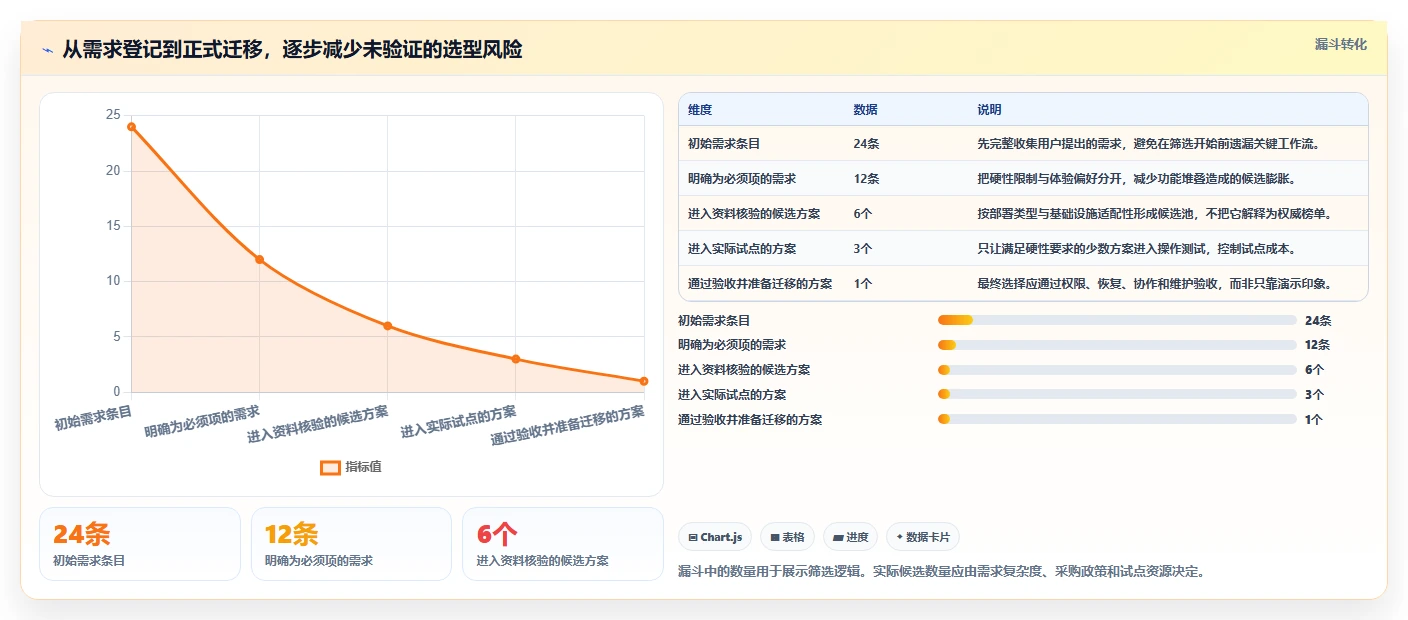
Task: Click the description starting 按部署类型与基础设施
Action: coord(1154,214)
